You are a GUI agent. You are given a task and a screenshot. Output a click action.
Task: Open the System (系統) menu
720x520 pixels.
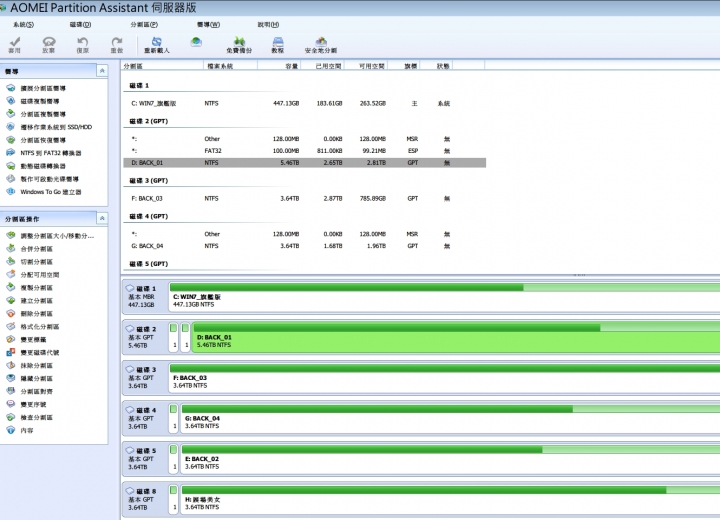(23, 24)
